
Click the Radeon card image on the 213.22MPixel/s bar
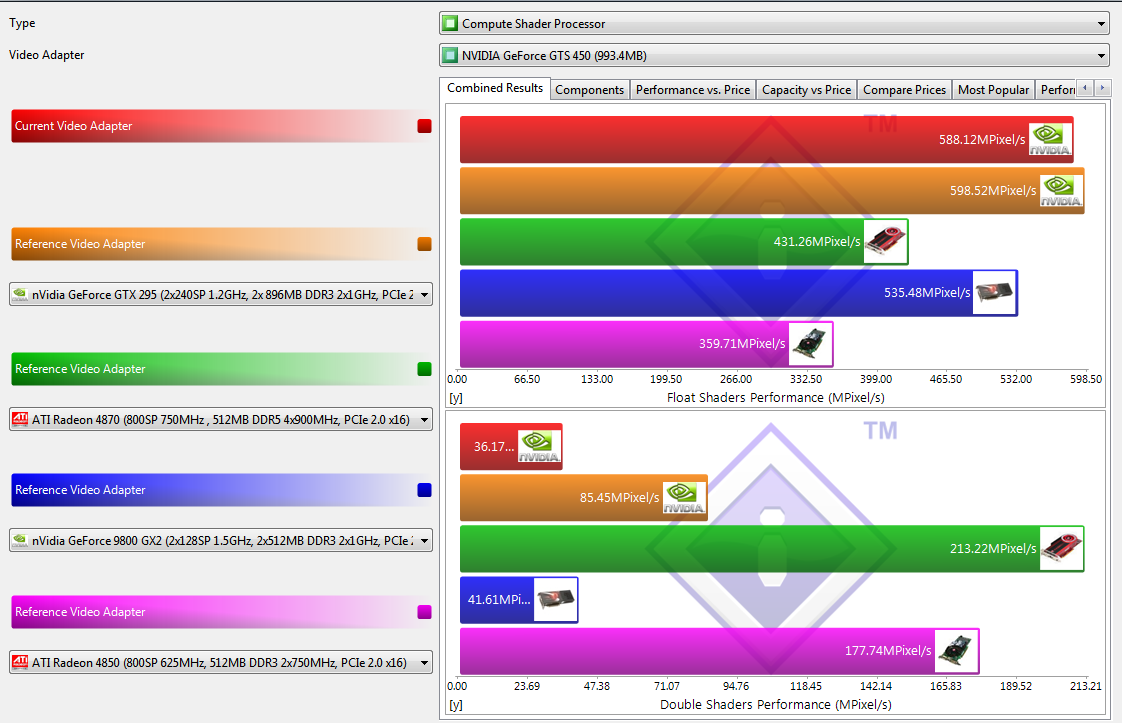point(1061,548)
